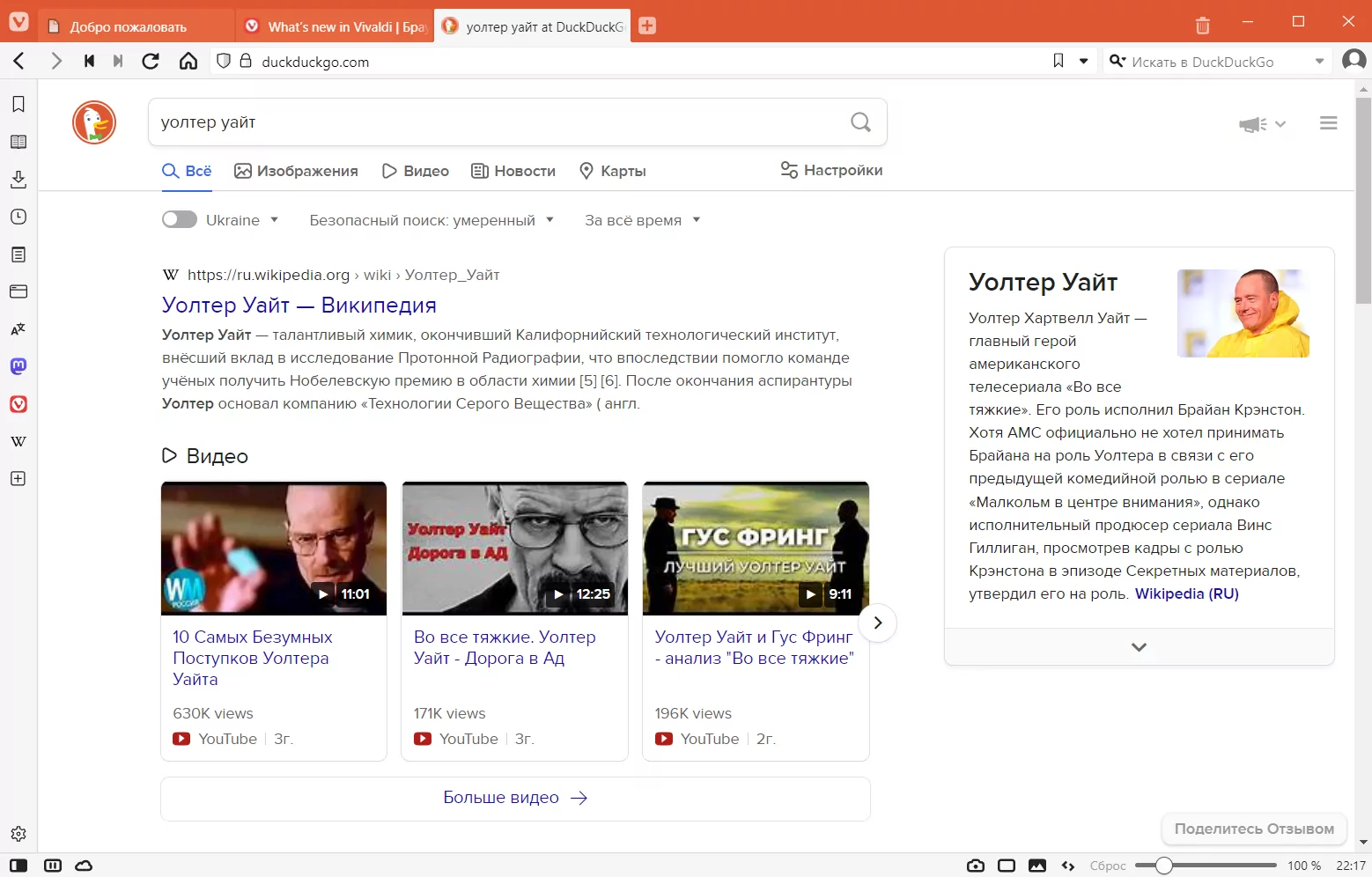1372x877 pixels.
Task: Open the time range dropdown
Action: point(643,220)
